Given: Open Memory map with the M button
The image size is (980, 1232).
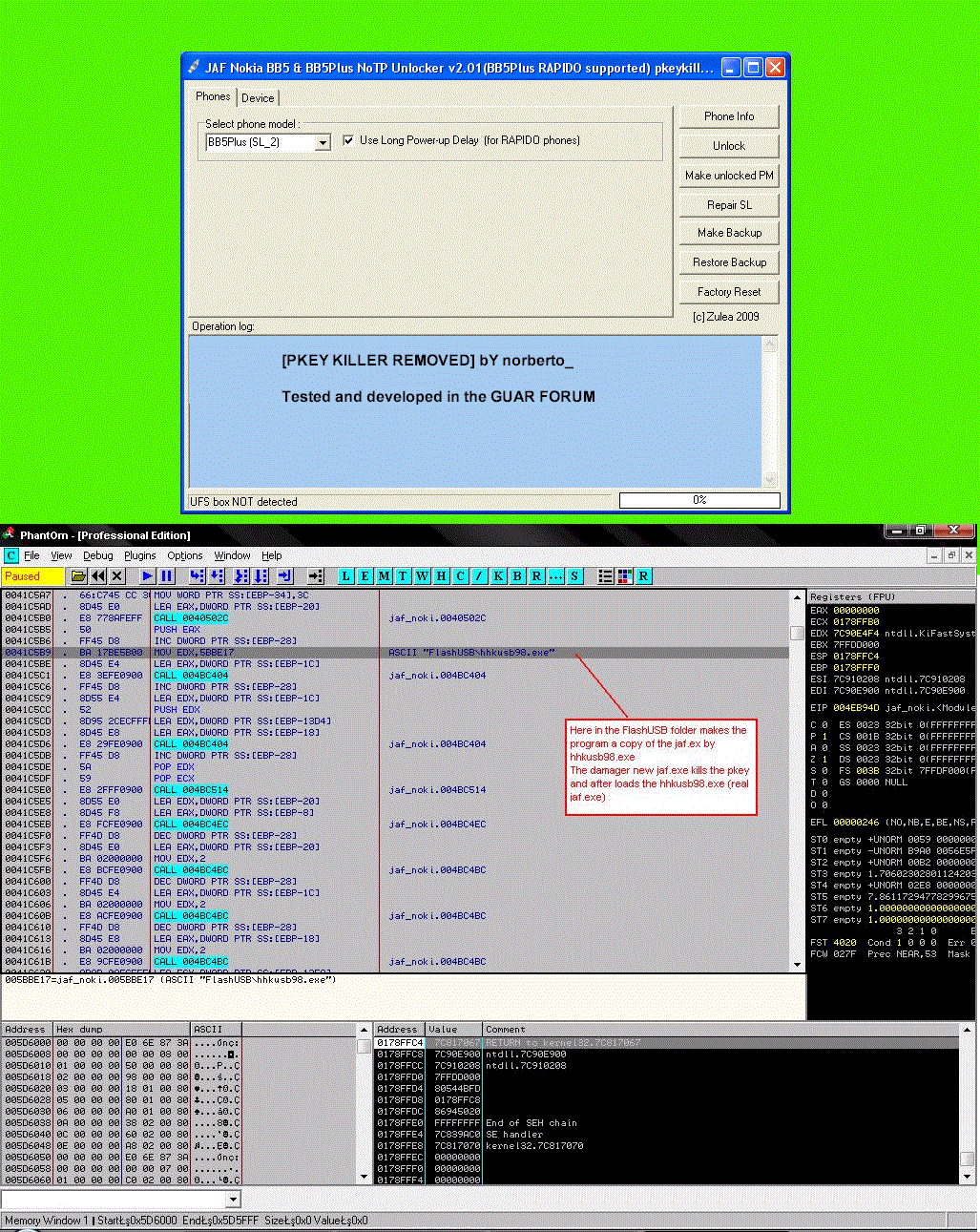Looking at the screenshot, I should (x=384, y=576).
